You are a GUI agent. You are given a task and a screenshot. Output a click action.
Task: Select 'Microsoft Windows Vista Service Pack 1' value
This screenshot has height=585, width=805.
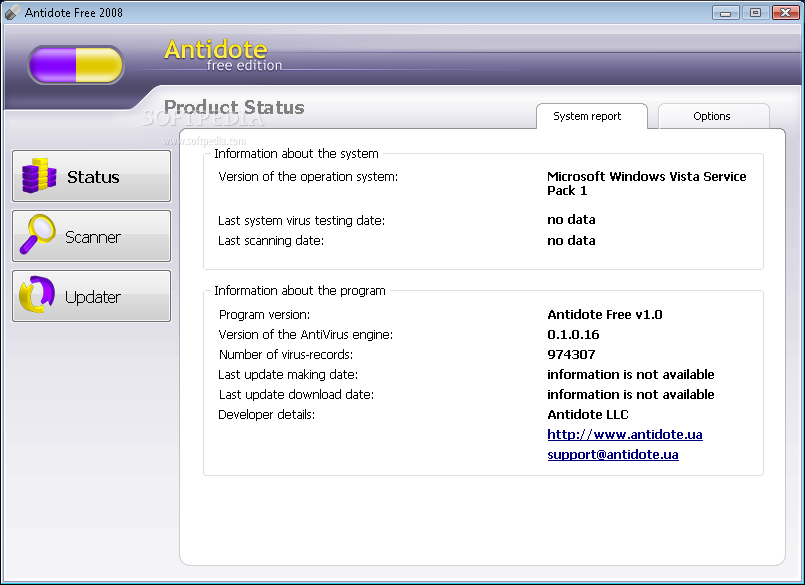click(647, 183)
